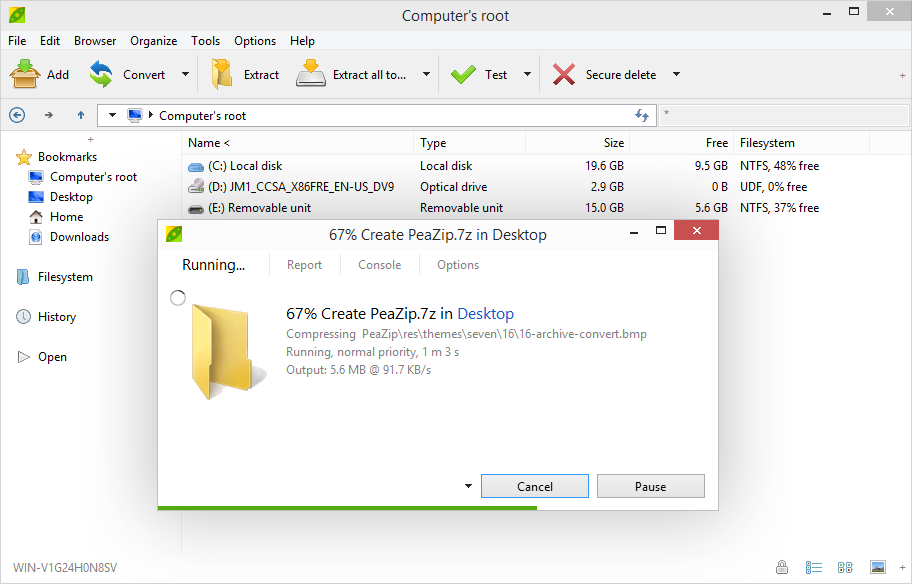
Task: Expand the Secure delete dropdown arrow
Action: [x=676, y=74]
